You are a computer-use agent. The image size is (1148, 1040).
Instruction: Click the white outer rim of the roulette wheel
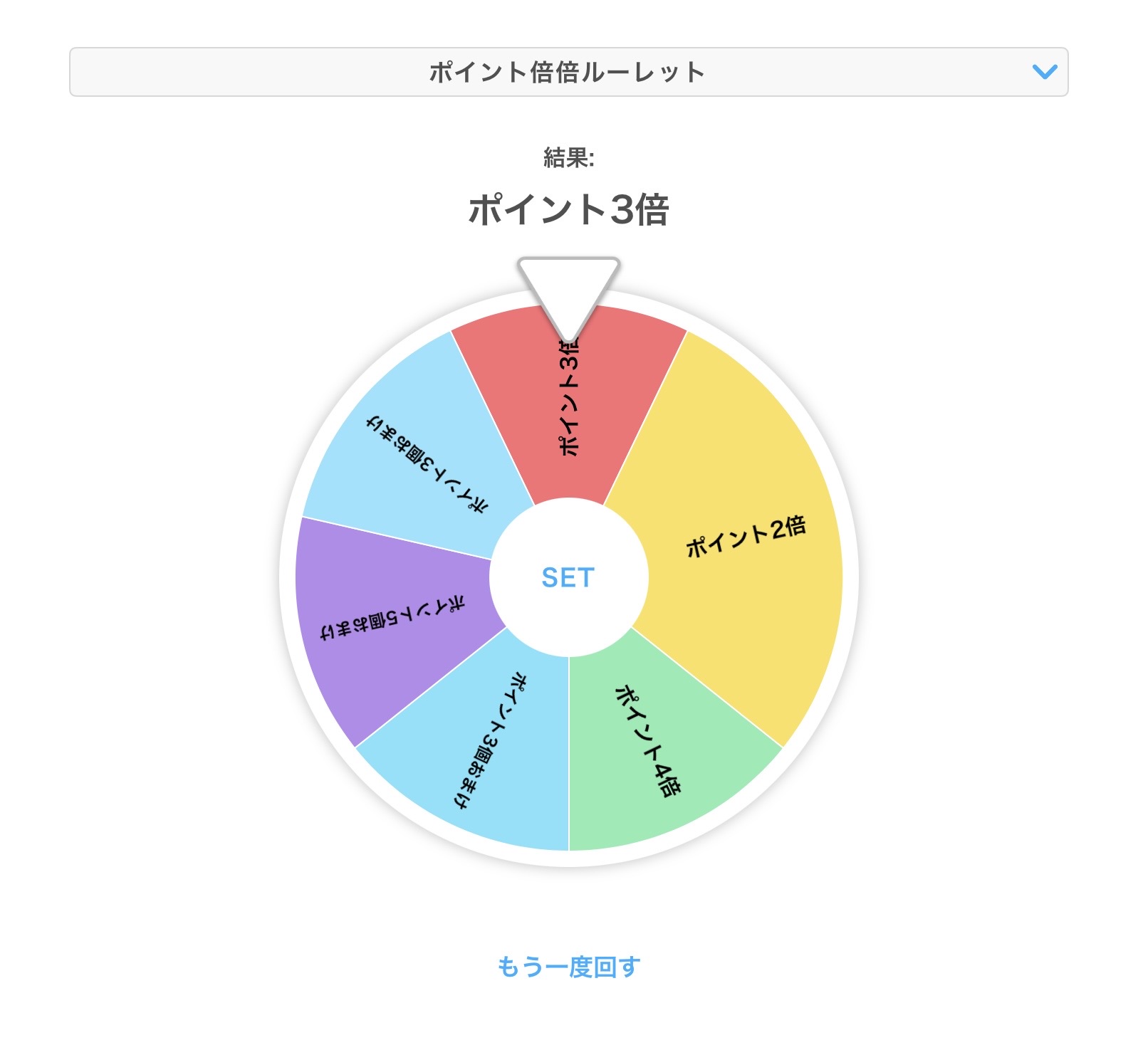[850, 577]
